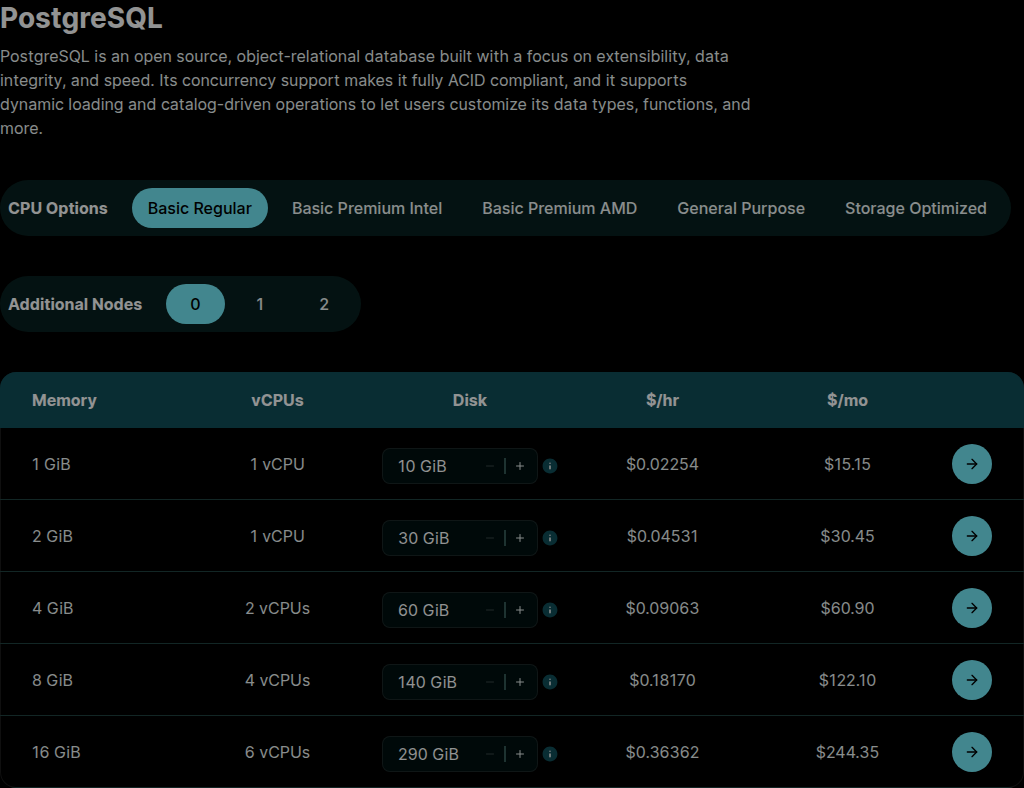Increase disk size from 290 GiB
This screenshot has width=1024, height=788.
520,753
